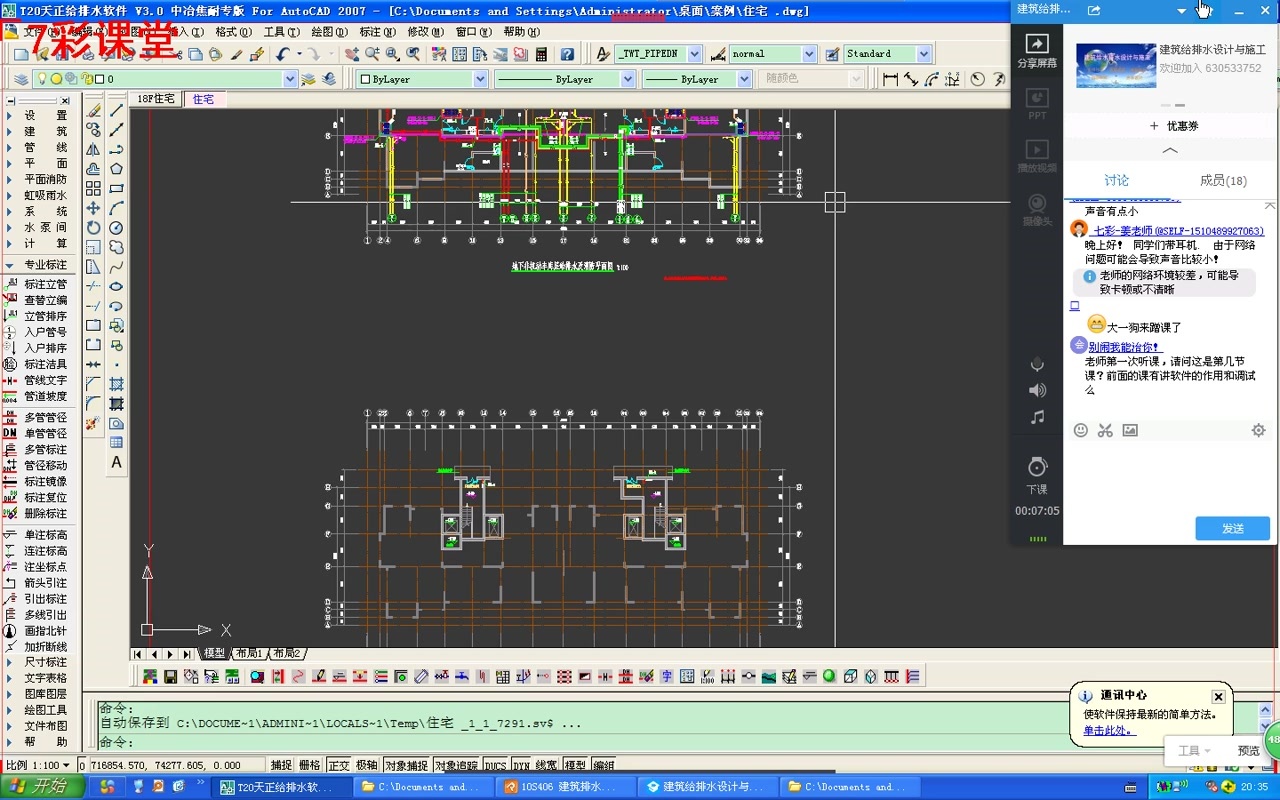The height and width of the screenshot is (800, 1280).
Task: Open the calculator icon in toolbar
Action: [x=542, y=54]
